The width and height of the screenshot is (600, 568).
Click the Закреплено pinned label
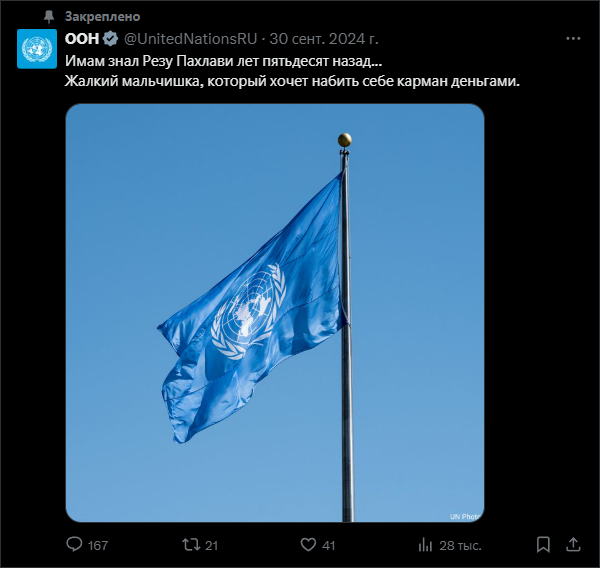tap(103, 16)
